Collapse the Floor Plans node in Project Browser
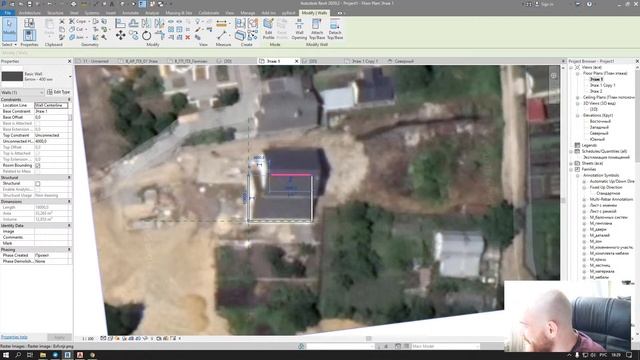The image size is (640, 360). pos(578,73)
